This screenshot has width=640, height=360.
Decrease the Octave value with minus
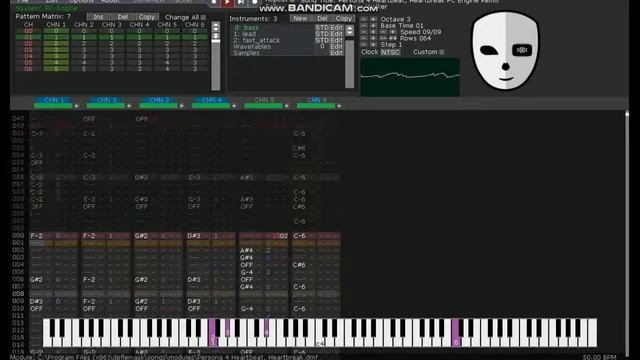364,19
